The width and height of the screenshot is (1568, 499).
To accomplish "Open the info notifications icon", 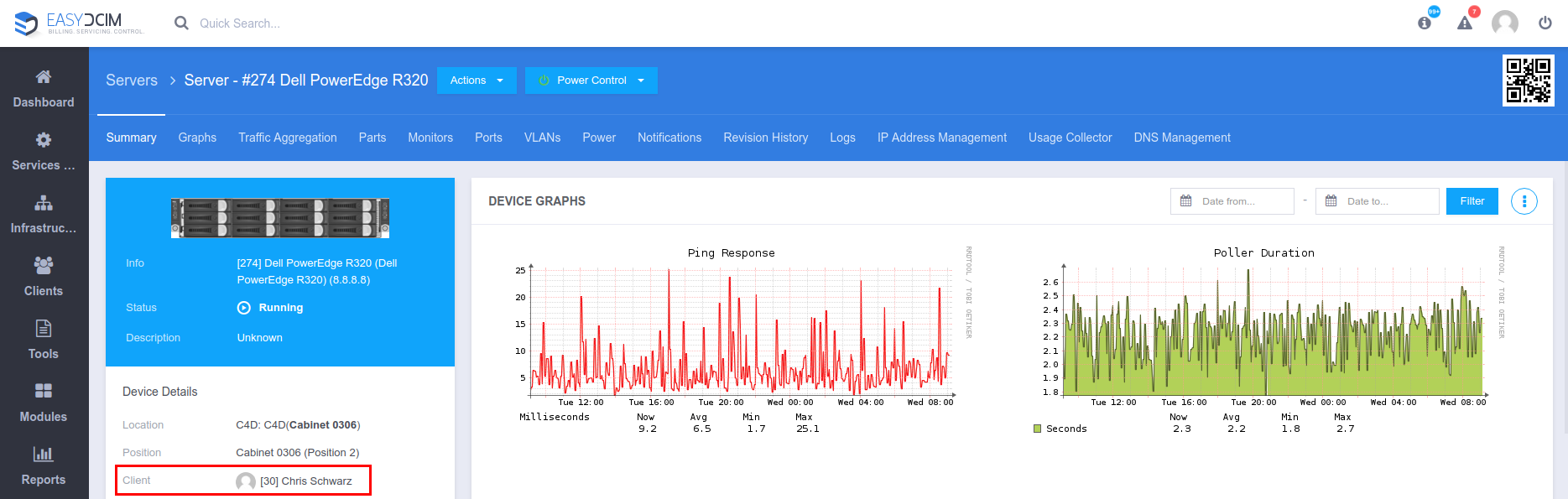I will pyautogui.click(x=1425, y=23).
